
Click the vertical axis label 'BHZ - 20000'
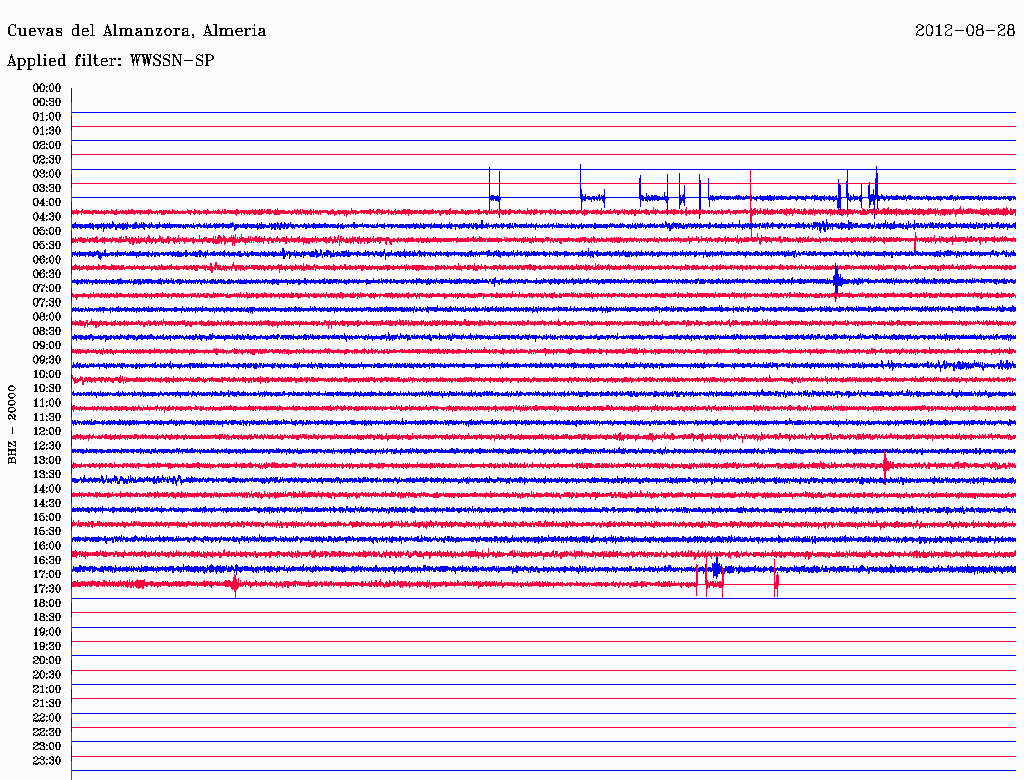12,425
